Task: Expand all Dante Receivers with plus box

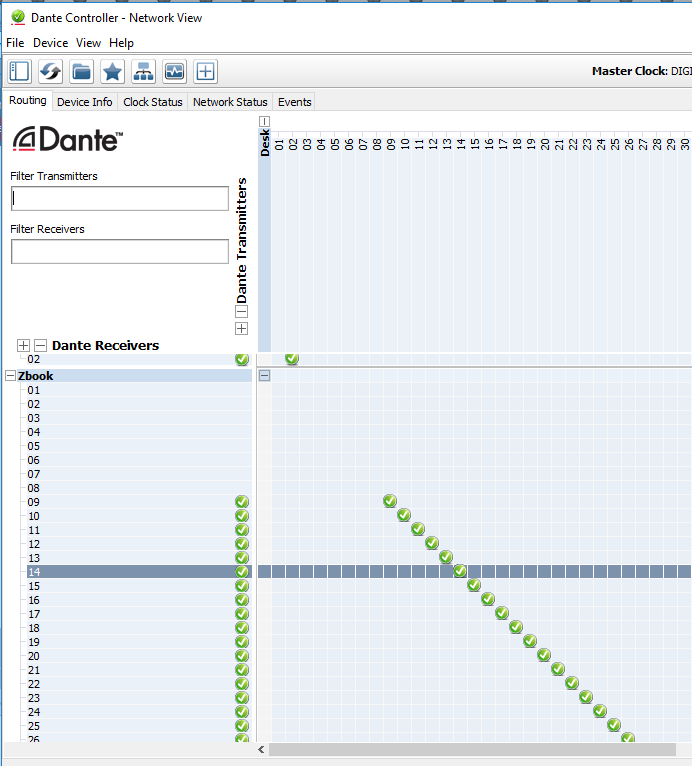Action: coord(23,345)
